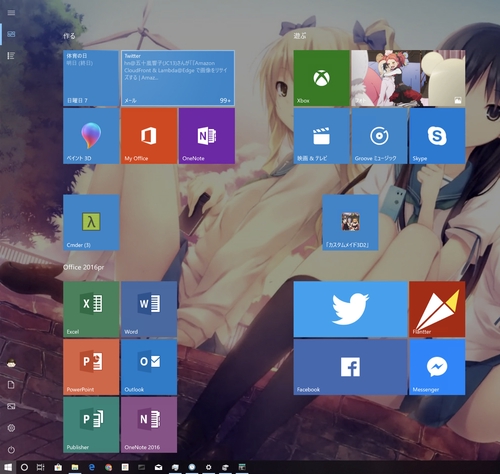Open the Outlook tile
Viewport: 500px width, 474px height.
pos(149,367)
